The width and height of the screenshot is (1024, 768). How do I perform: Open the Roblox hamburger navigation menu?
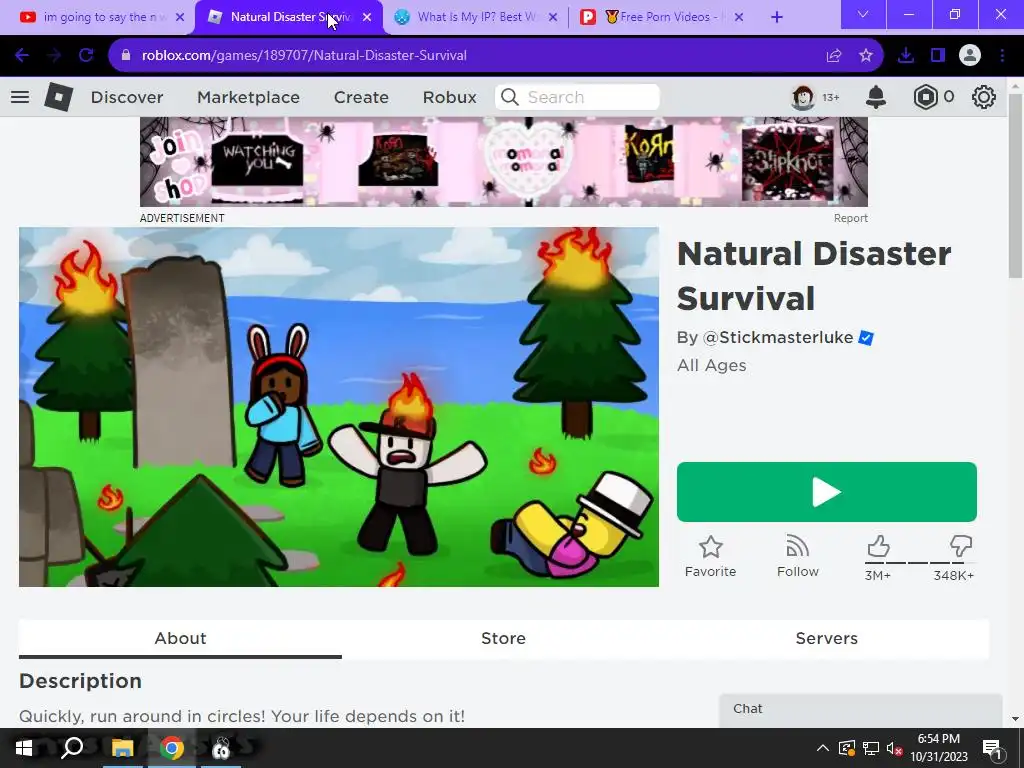20,97
